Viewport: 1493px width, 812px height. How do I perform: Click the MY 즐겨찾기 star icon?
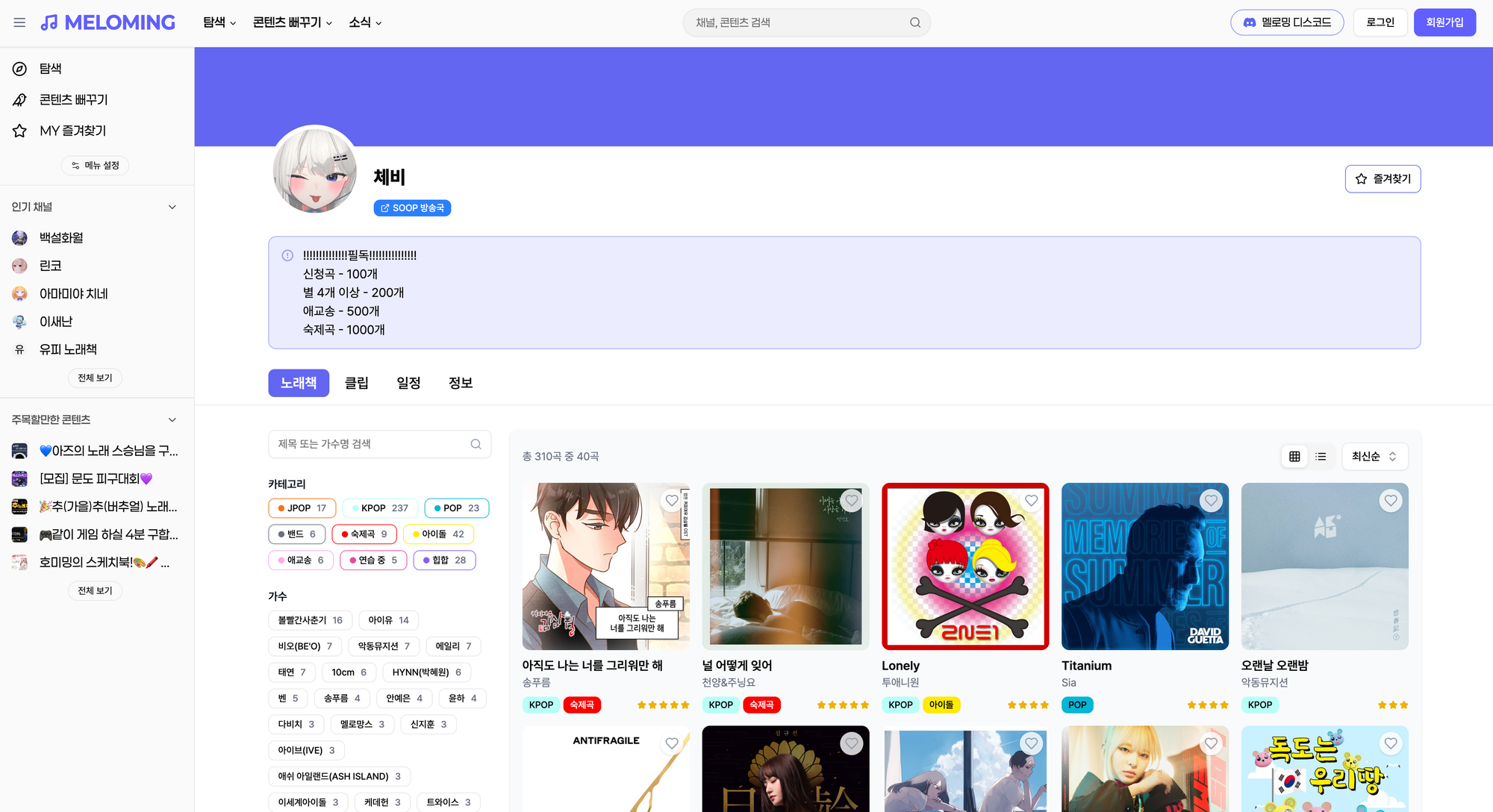20,131
